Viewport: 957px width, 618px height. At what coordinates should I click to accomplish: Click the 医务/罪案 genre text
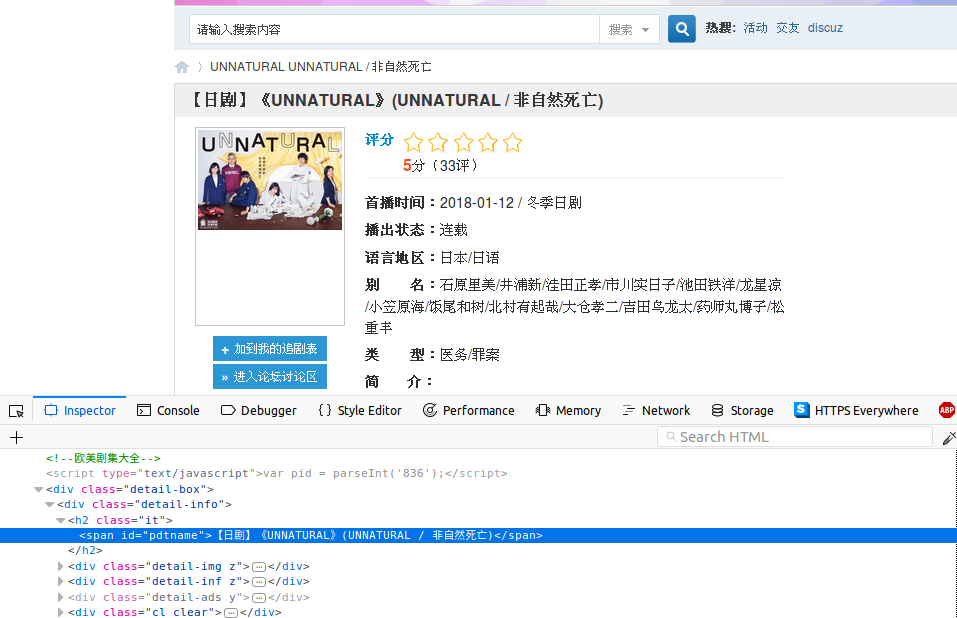(469, 354)
